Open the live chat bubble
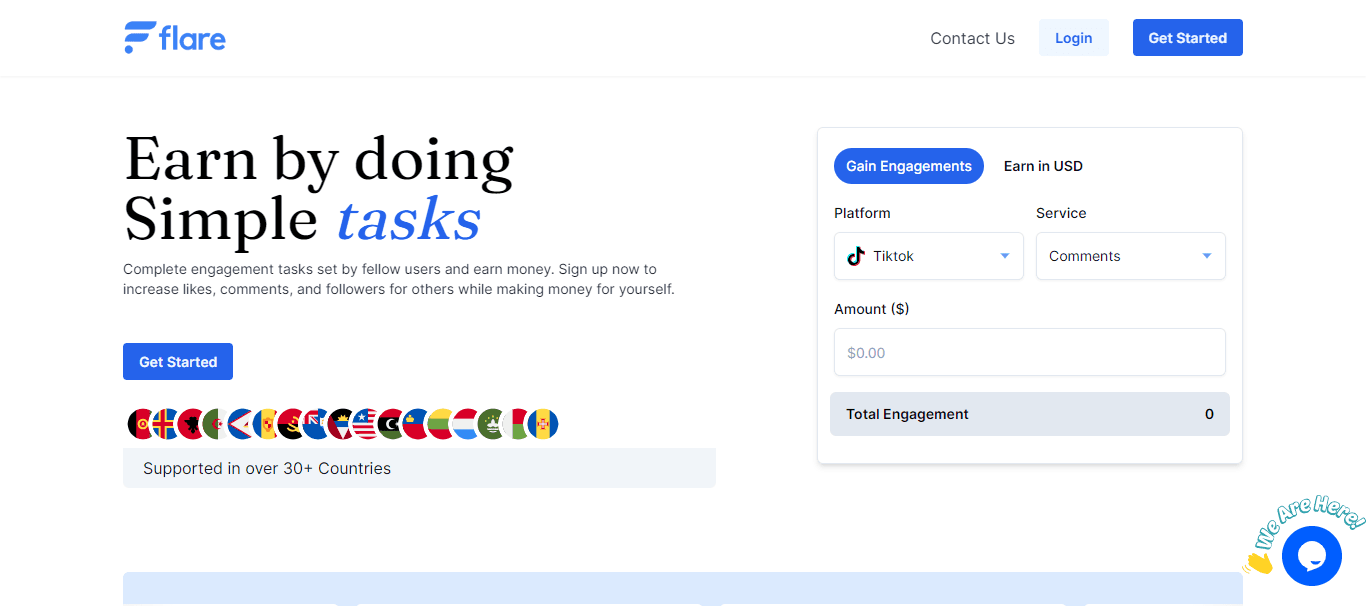Viewport: 1366px width, 606px height. click(x=1311, y=556)
